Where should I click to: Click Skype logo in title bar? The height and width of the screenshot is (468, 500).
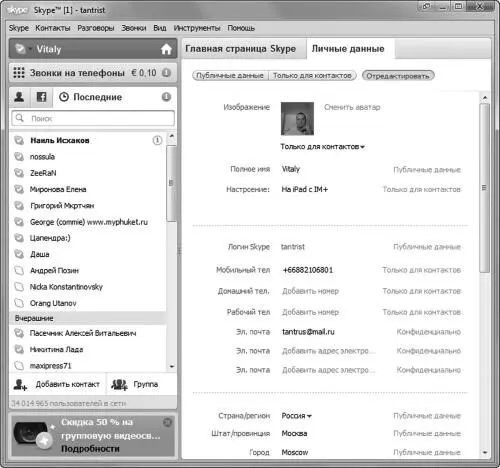pyautogui.click(x=18, y=10)
